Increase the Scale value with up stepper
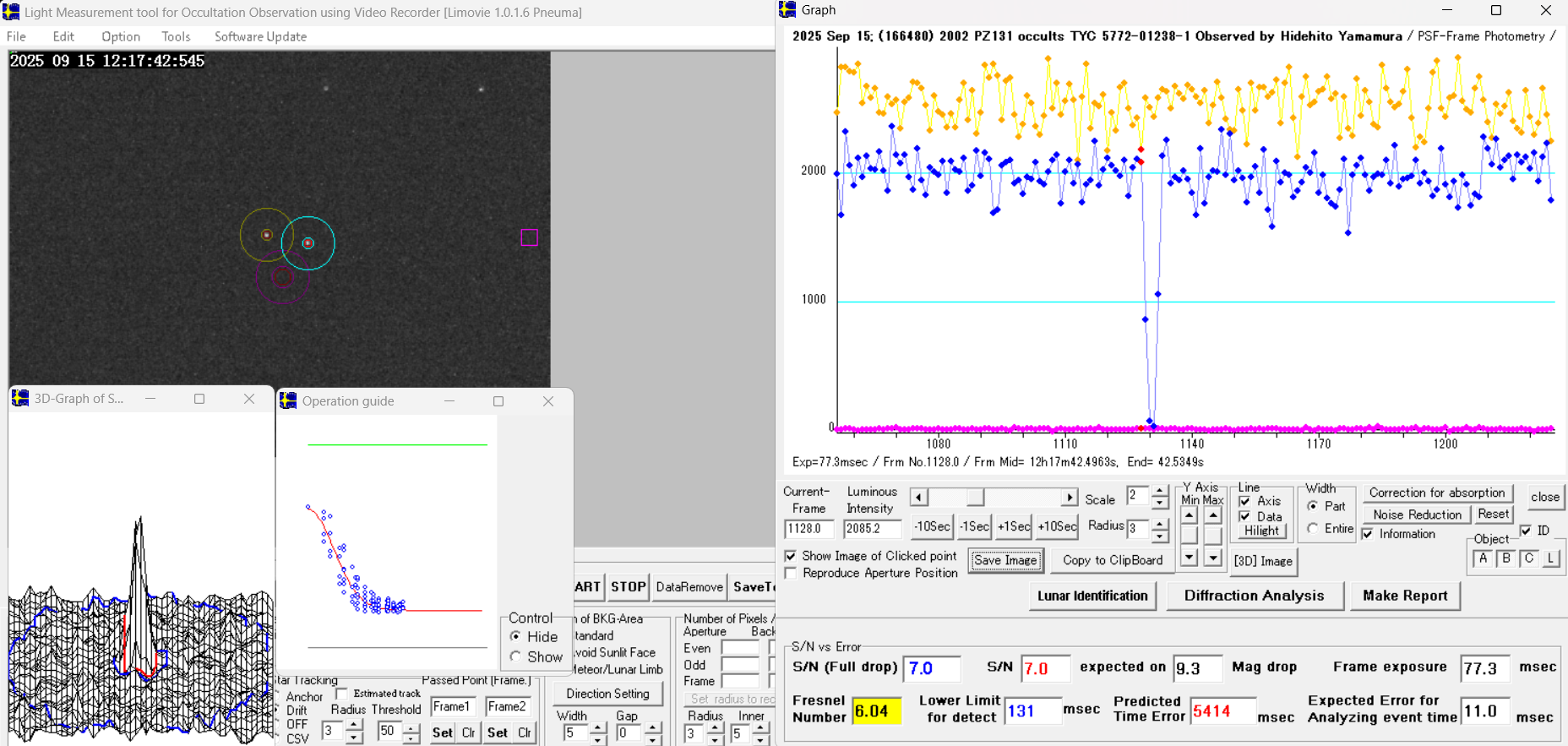Screen dimensions: 1568x746 click(x=1160, y=491)
